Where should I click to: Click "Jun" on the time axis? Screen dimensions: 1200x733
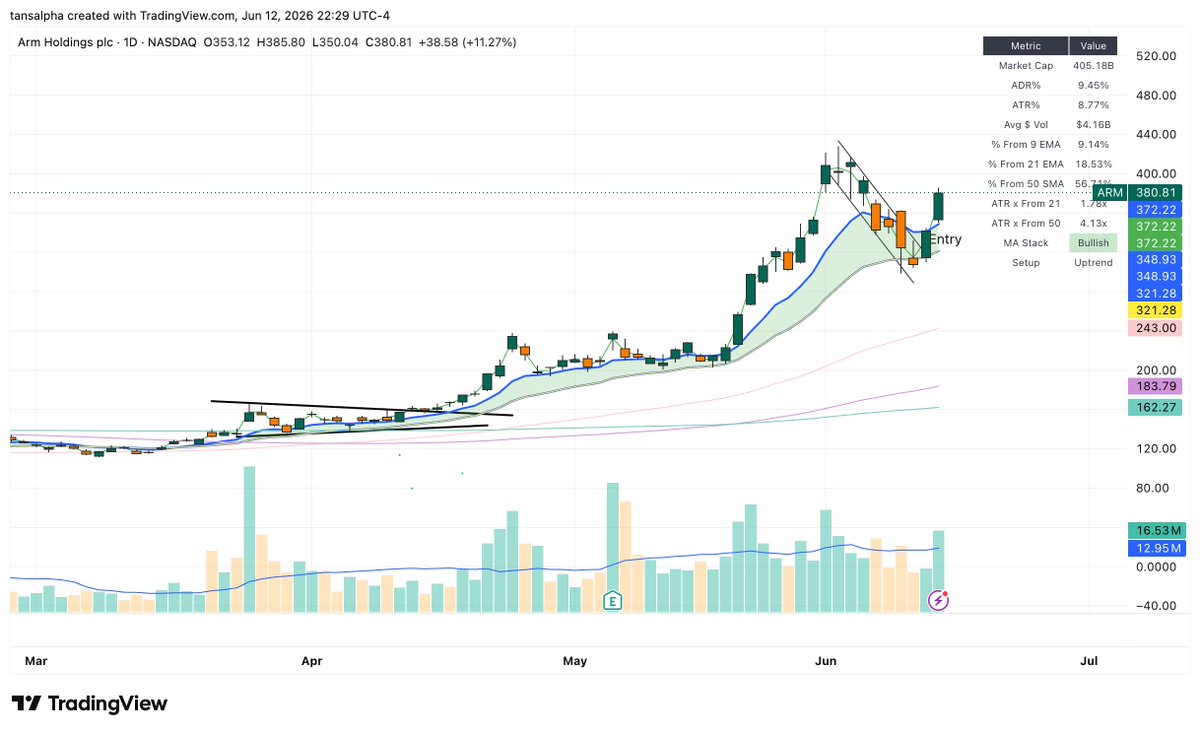click(826, 661)
